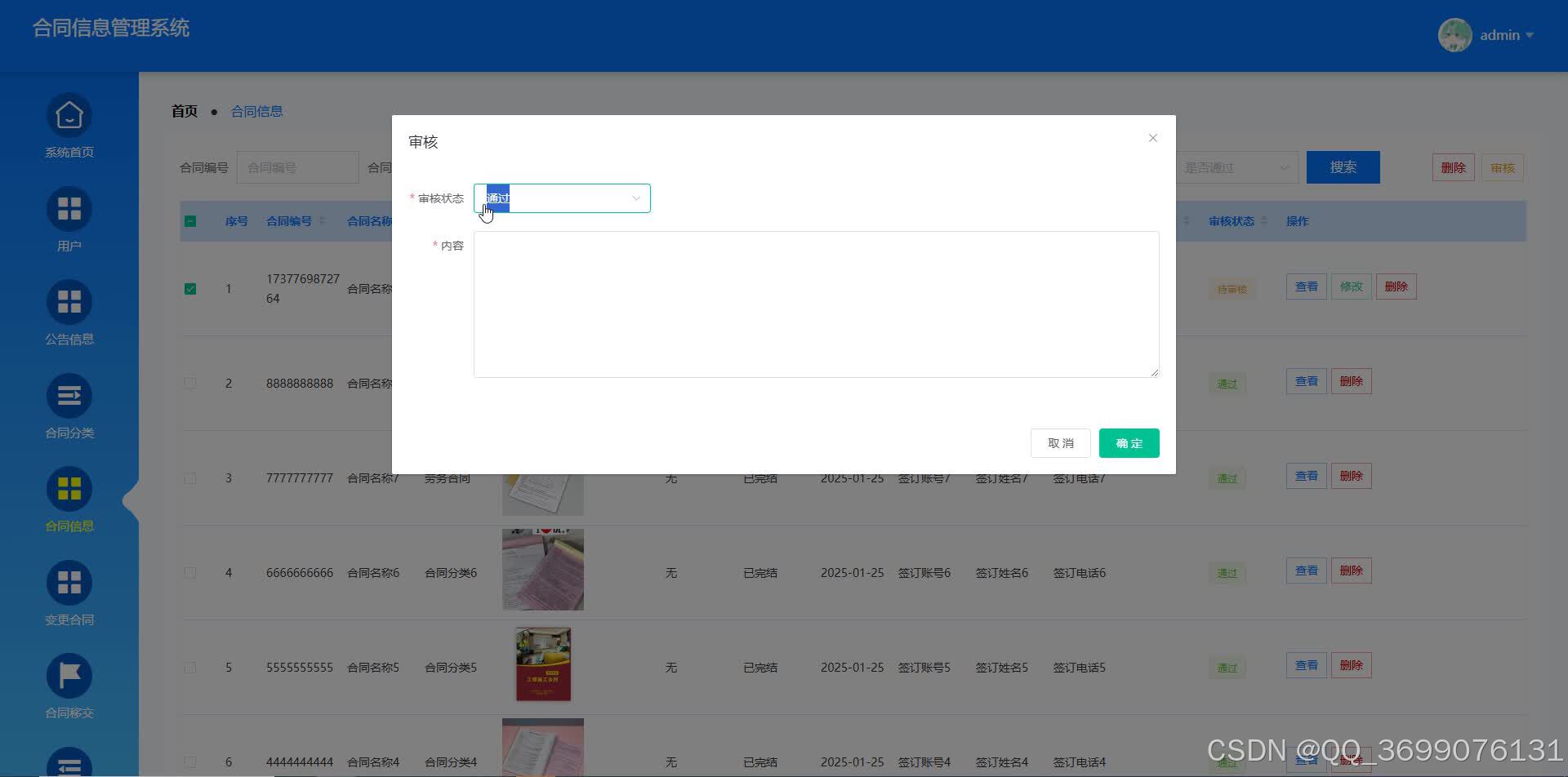Click the 合同信息 breadcrumb link
The height and width of the screenshot is (777, 1568).
pos(256,111)
